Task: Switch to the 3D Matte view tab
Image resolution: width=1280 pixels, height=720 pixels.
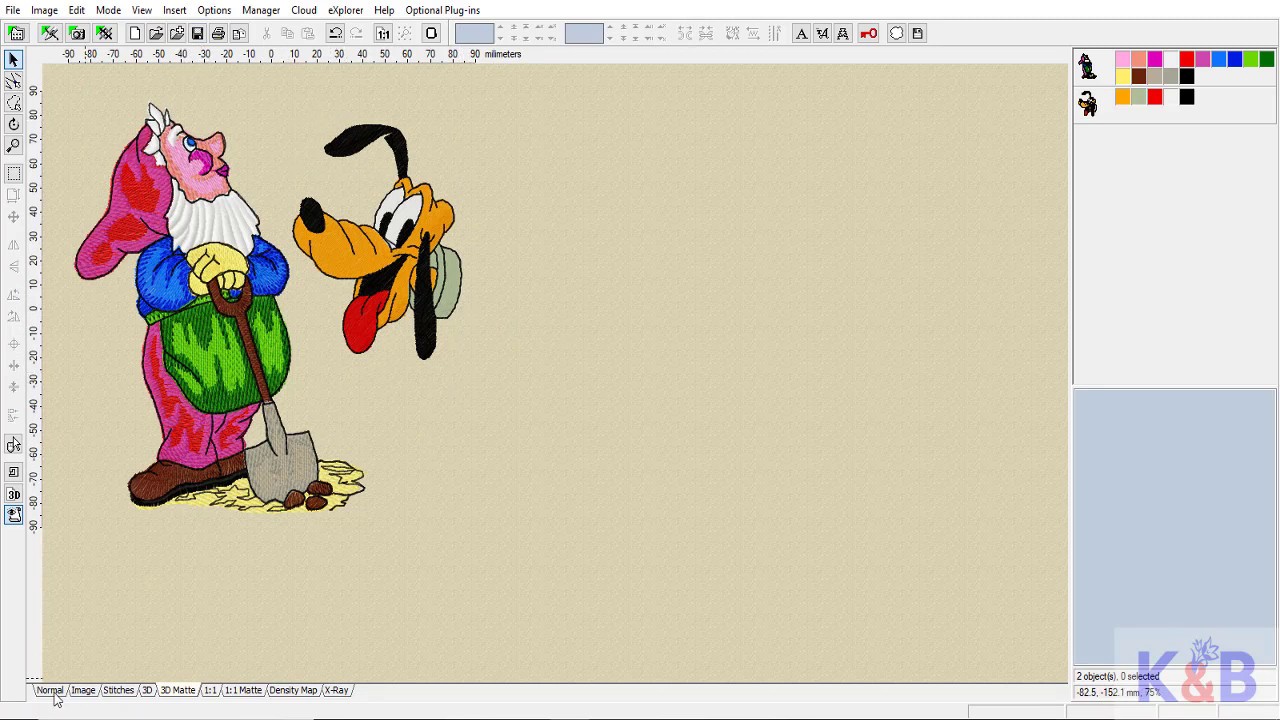Action: pos(178,690)
